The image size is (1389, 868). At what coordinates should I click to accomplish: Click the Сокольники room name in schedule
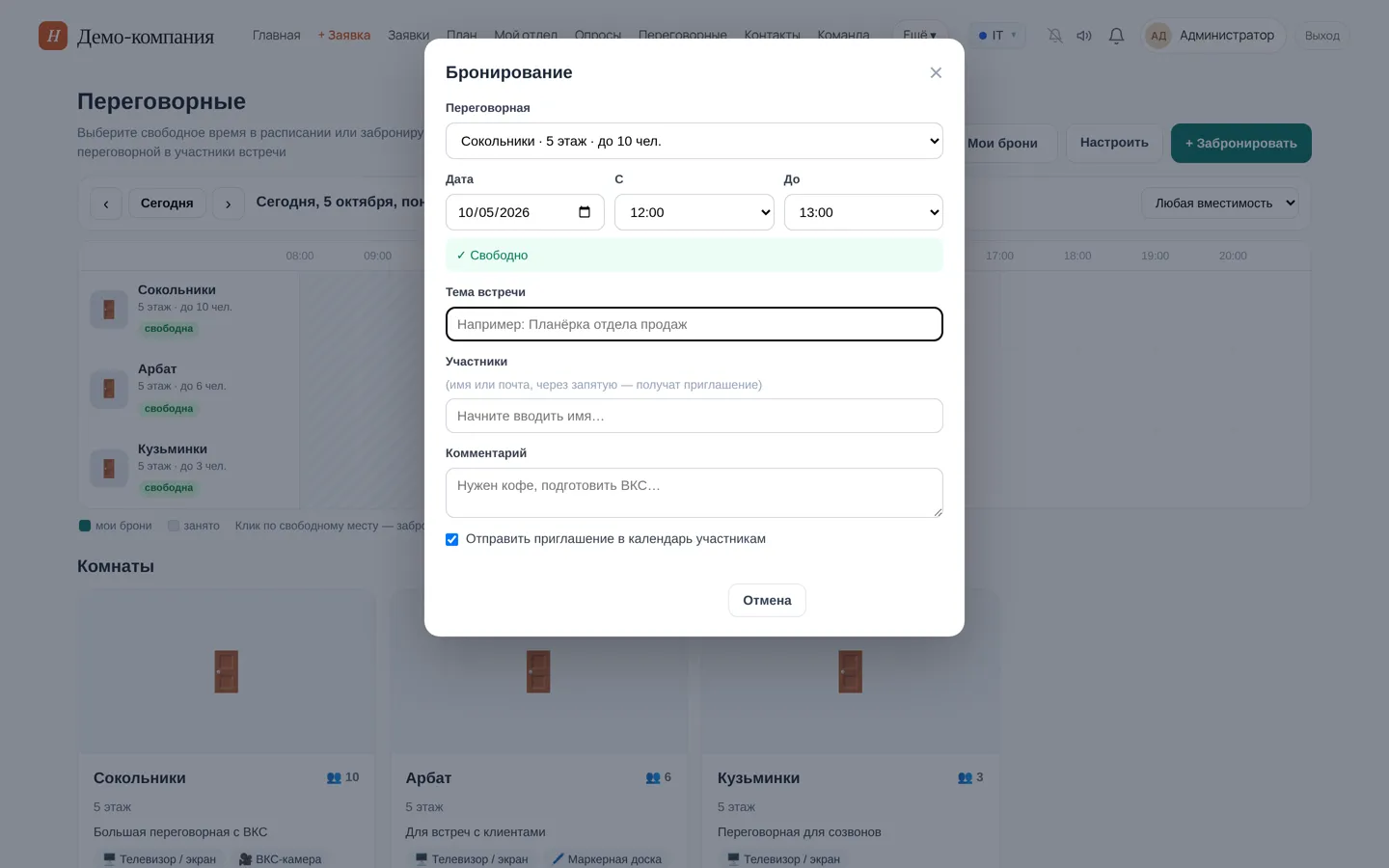[x=177, y=290]
